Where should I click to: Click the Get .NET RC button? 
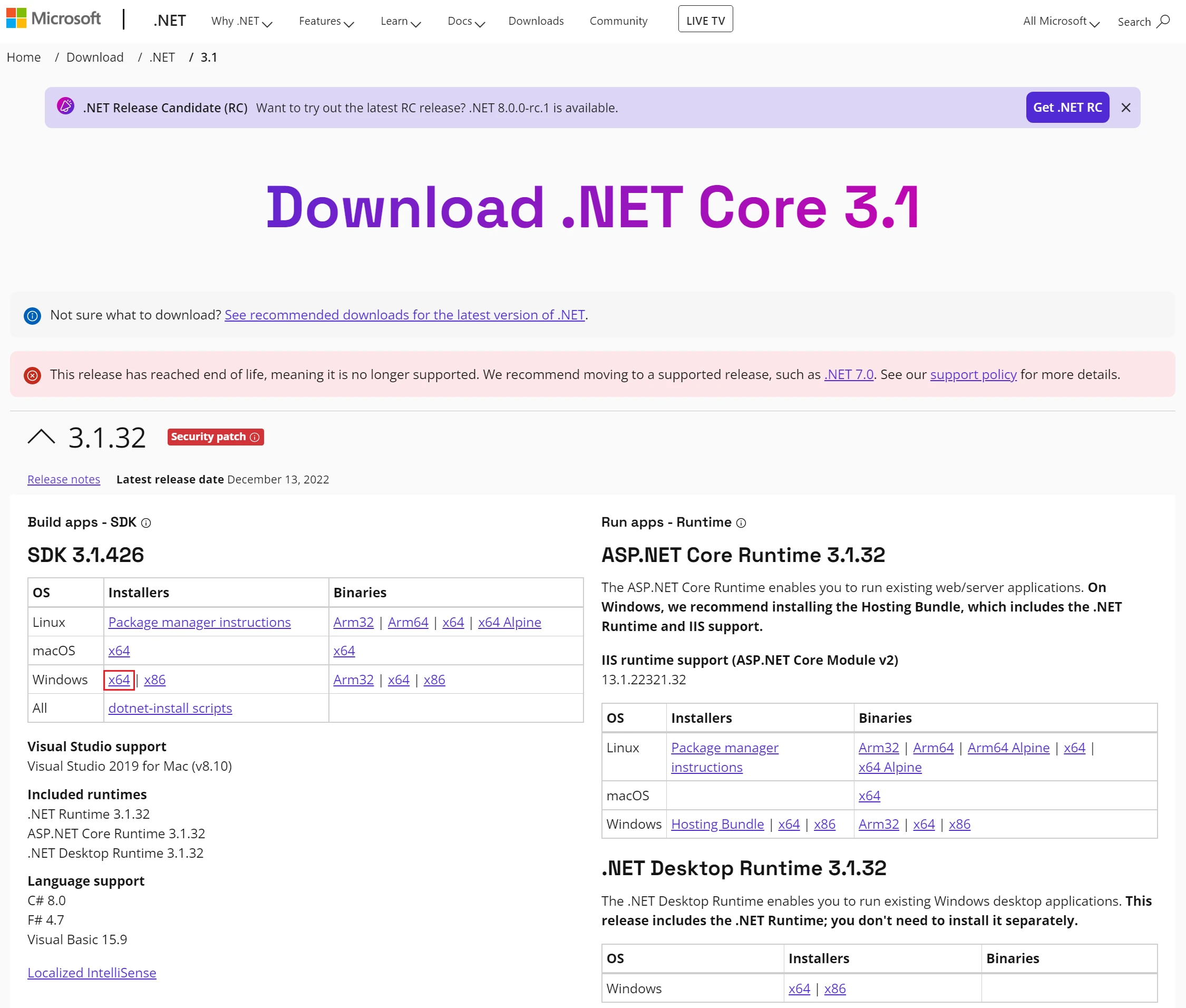pos(1066,108)
